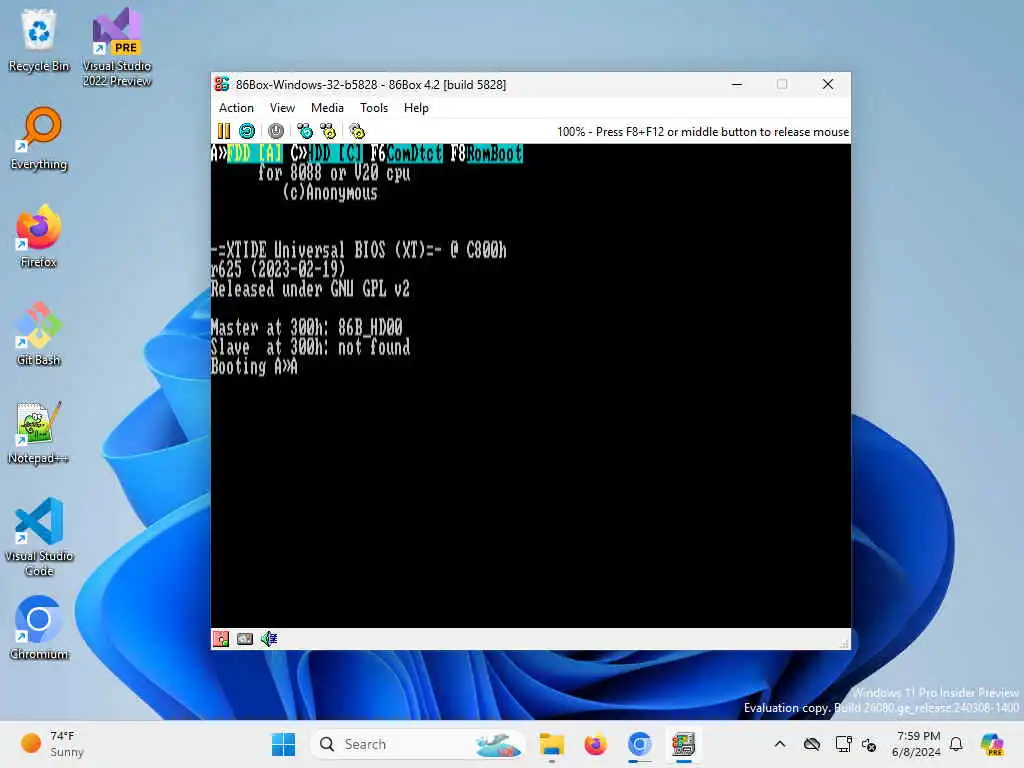
Task: Click the 'ComDtct' F6 option text
Action: coord(415,154)
